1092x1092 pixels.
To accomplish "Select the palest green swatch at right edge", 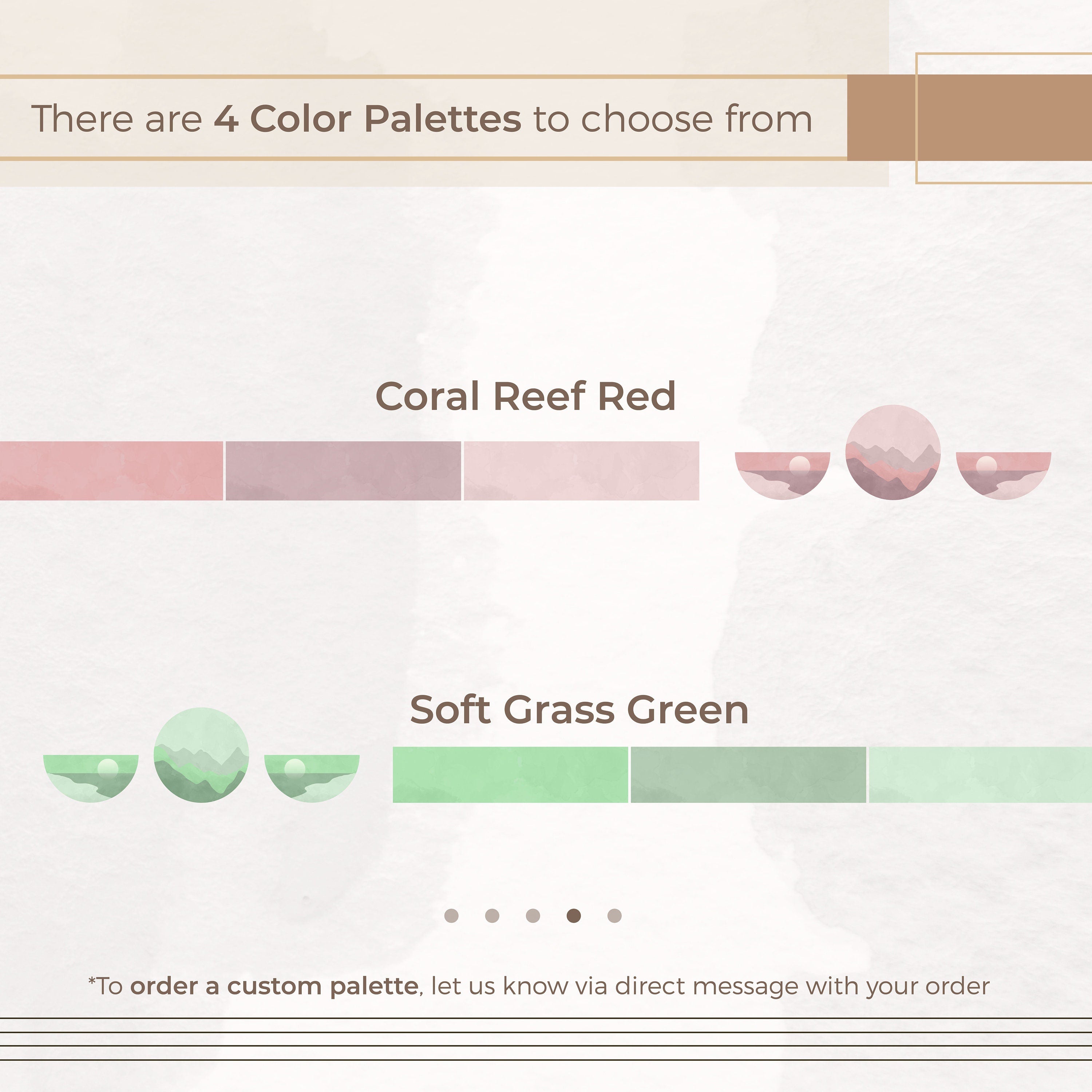I will click(980, 774).
